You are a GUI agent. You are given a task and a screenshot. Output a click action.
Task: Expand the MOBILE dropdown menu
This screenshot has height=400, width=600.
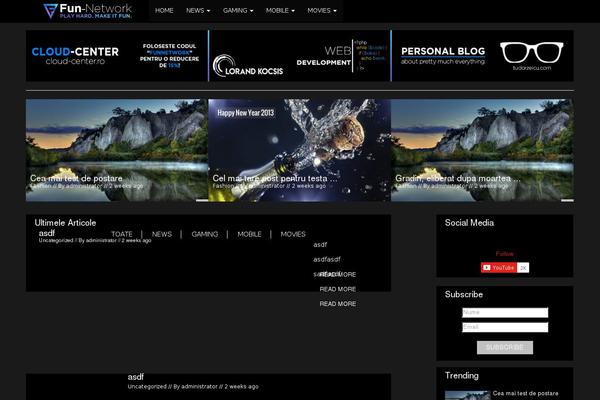click(x=280, y=11)
